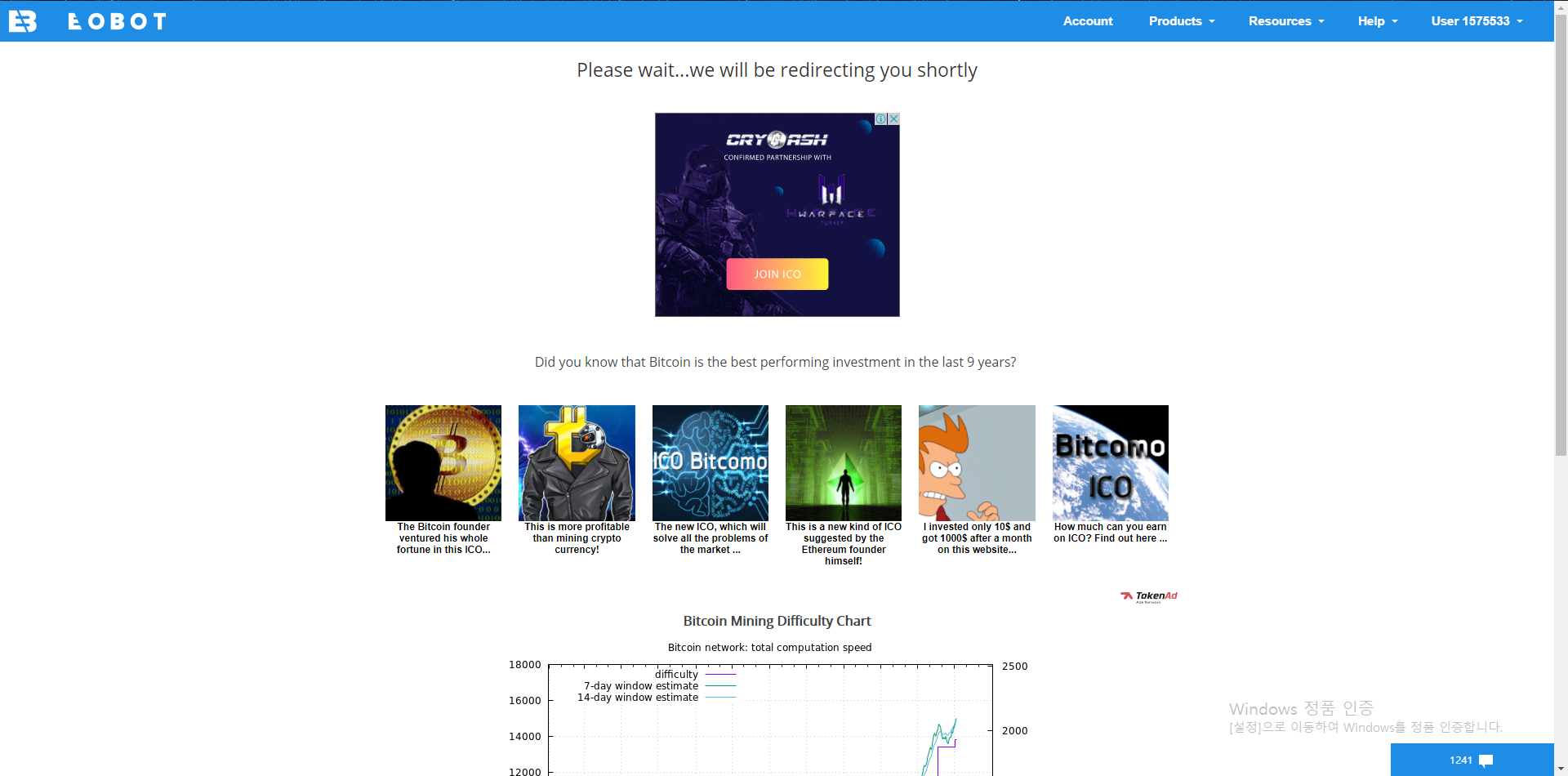The image size is (1568, 776).
Task: Click the chat speech bubble icon
Action: [x=1486, y=760]
